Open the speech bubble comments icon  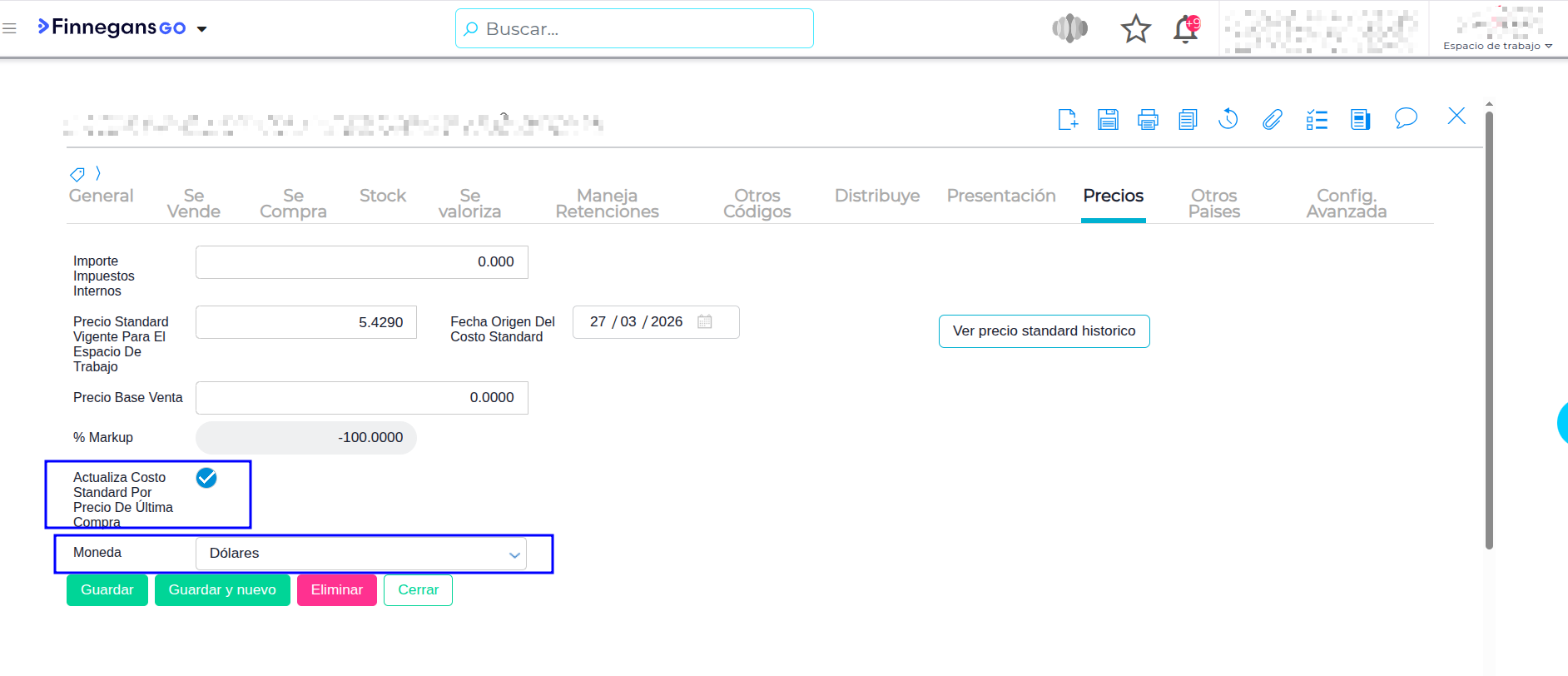(1406, 118)
